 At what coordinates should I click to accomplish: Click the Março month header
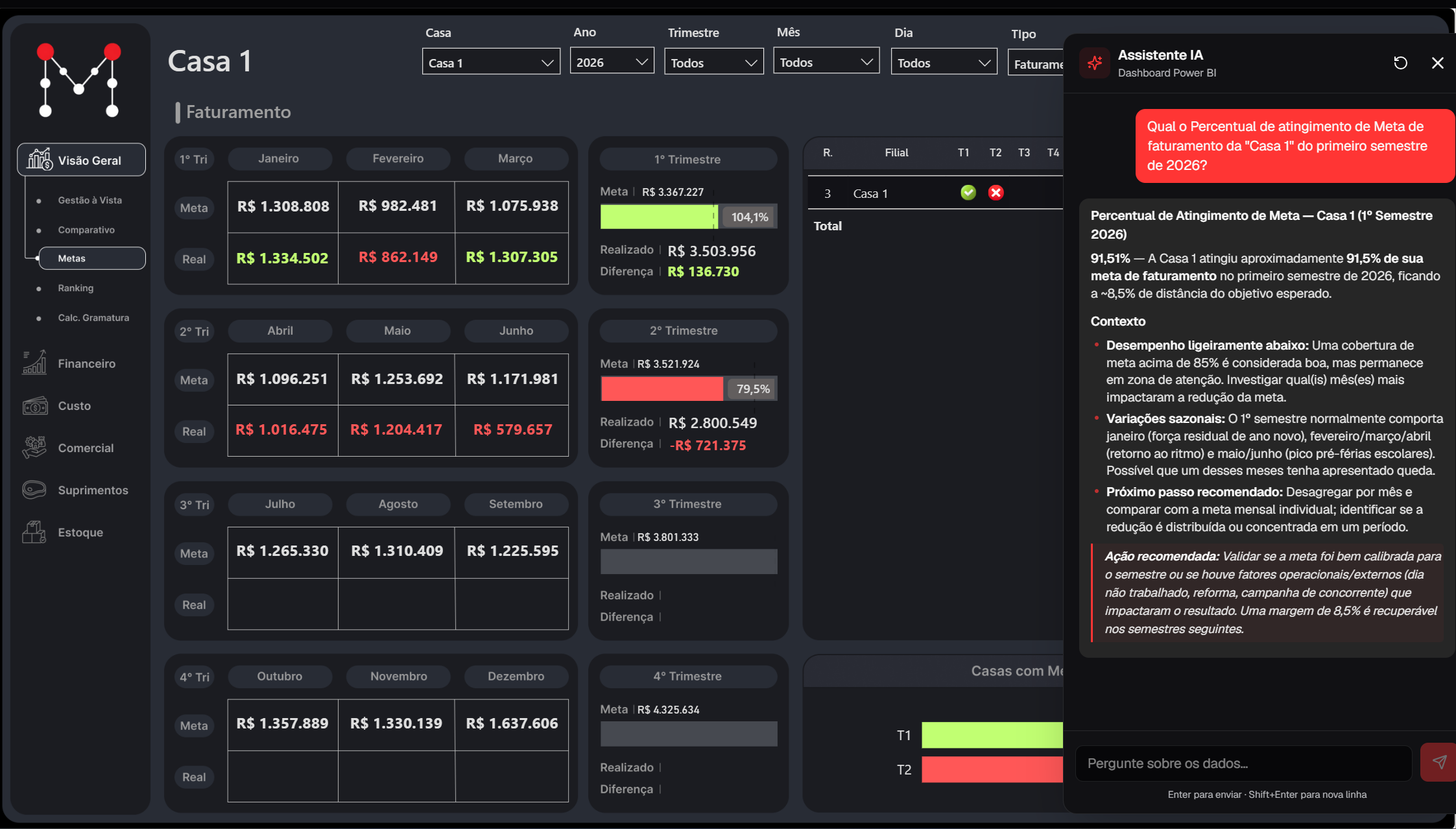[x=516, y=158]
